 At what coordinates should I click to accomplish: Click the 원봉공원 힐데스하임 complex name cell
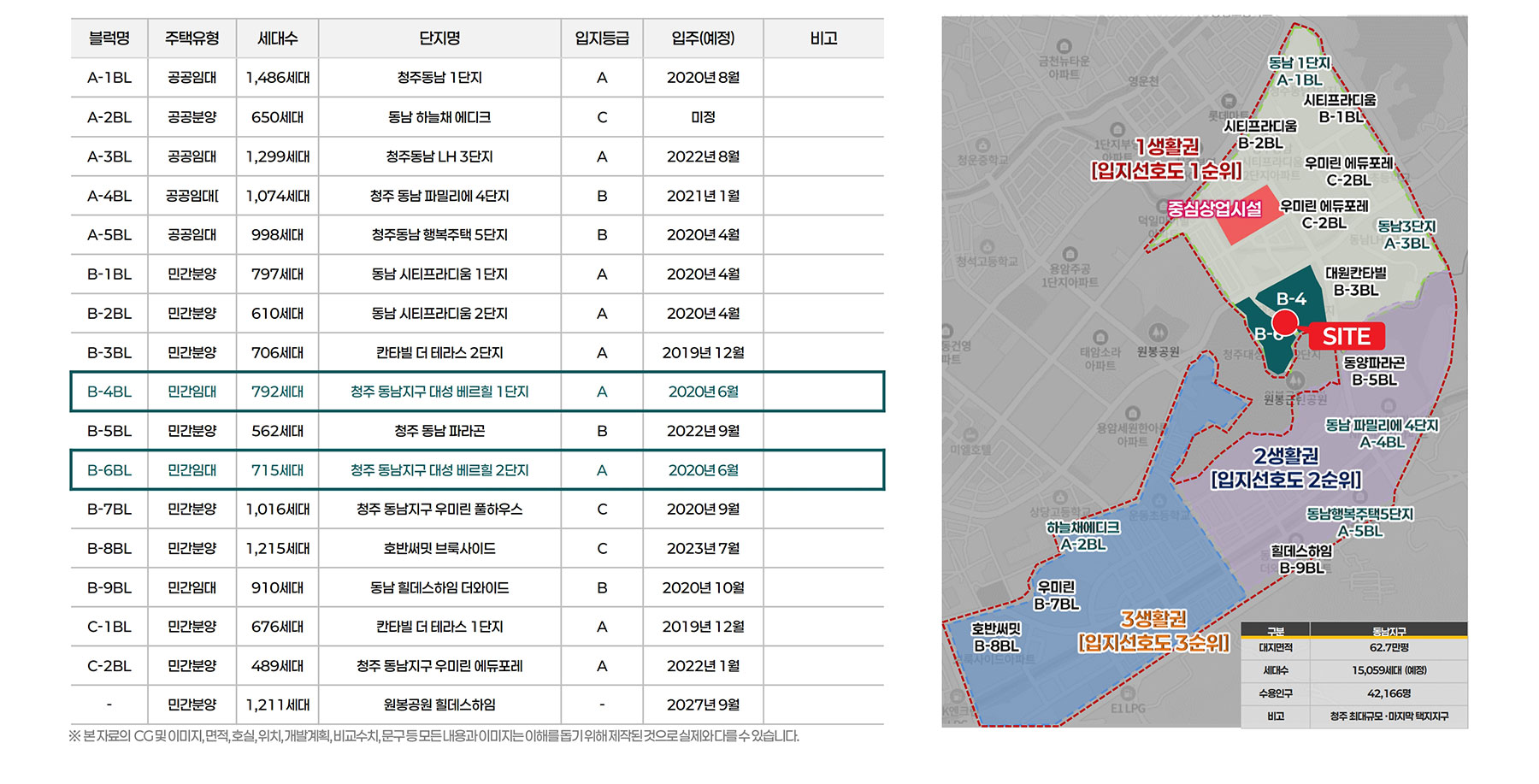point(439,705)
